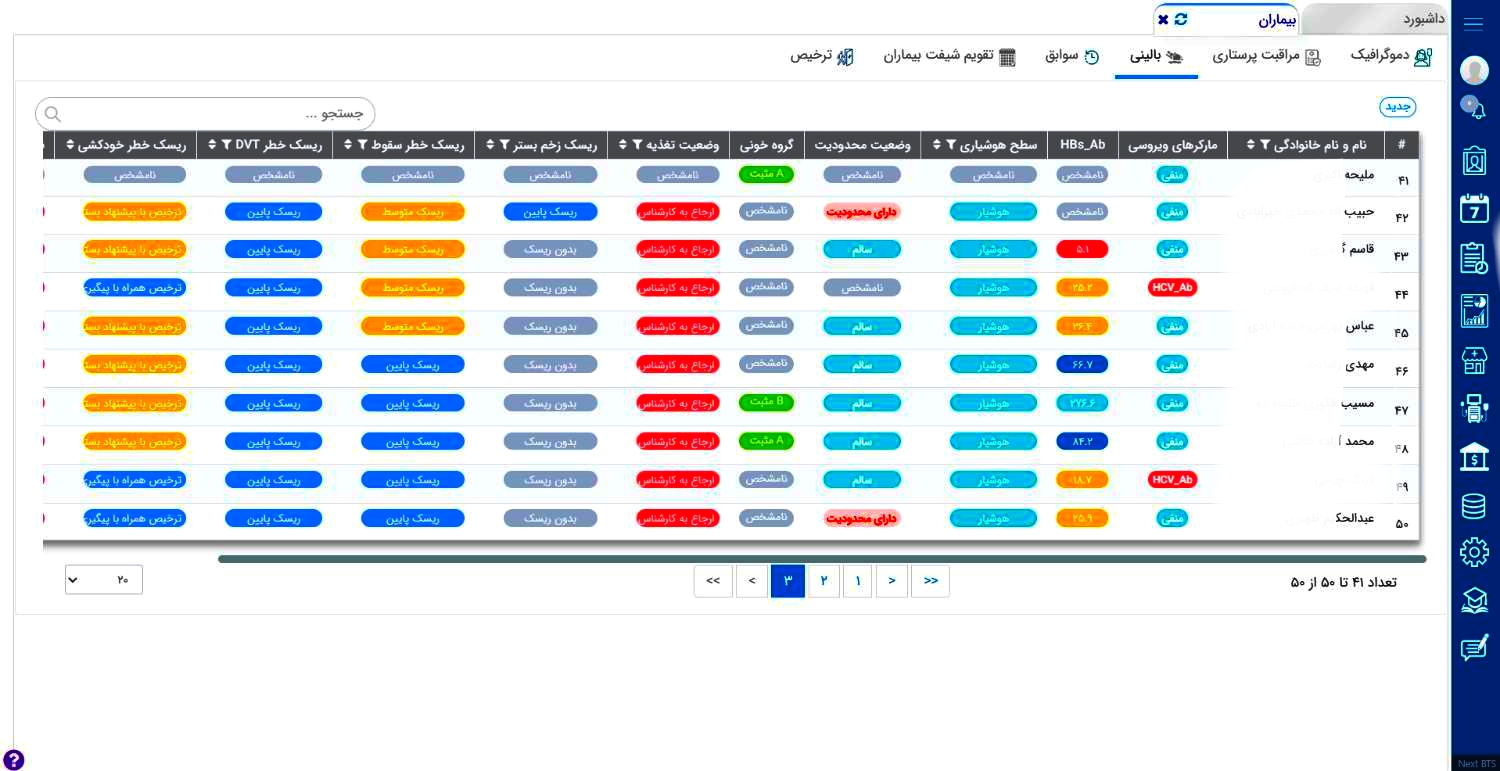1500x771 pixels.
Task: Close the بیماران tab
Action: (1163, 19)
